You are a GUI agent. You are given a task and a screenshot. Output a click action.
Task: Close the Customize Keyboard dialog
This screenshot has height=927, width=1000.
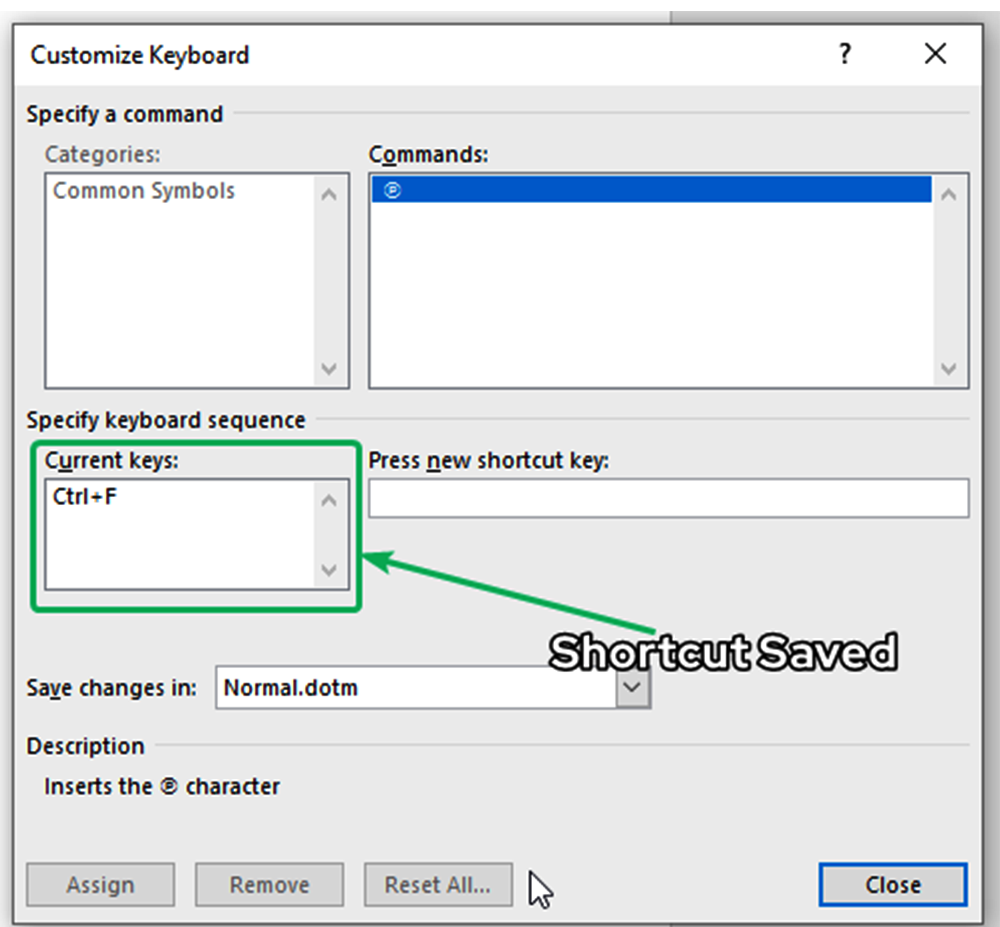(891, 885)
